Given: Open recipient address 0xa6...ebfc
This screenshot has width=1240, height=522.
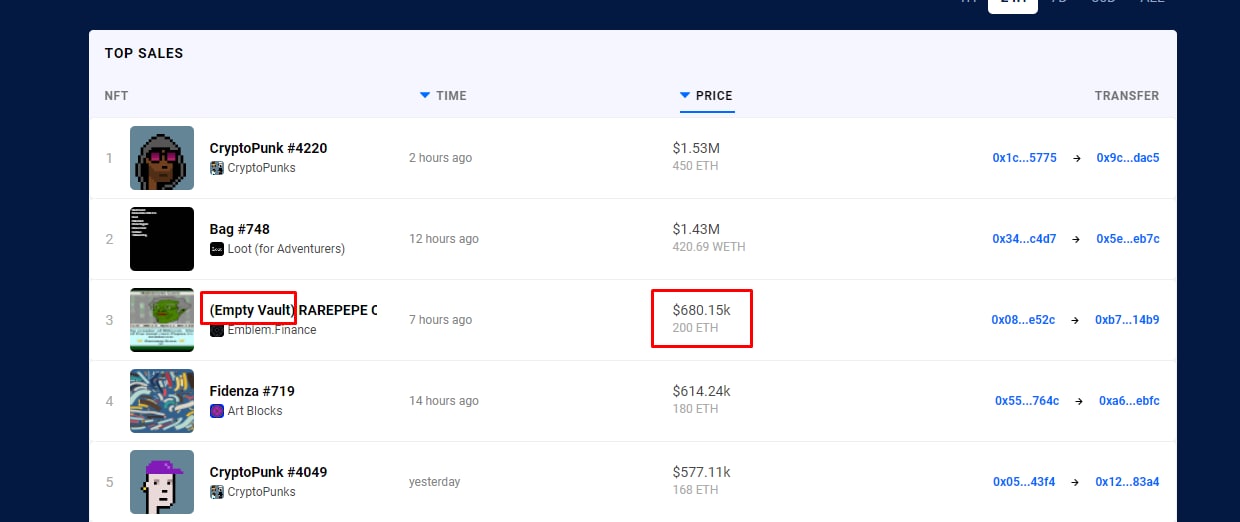Looking at the screenshot, I should point(1129,401).
